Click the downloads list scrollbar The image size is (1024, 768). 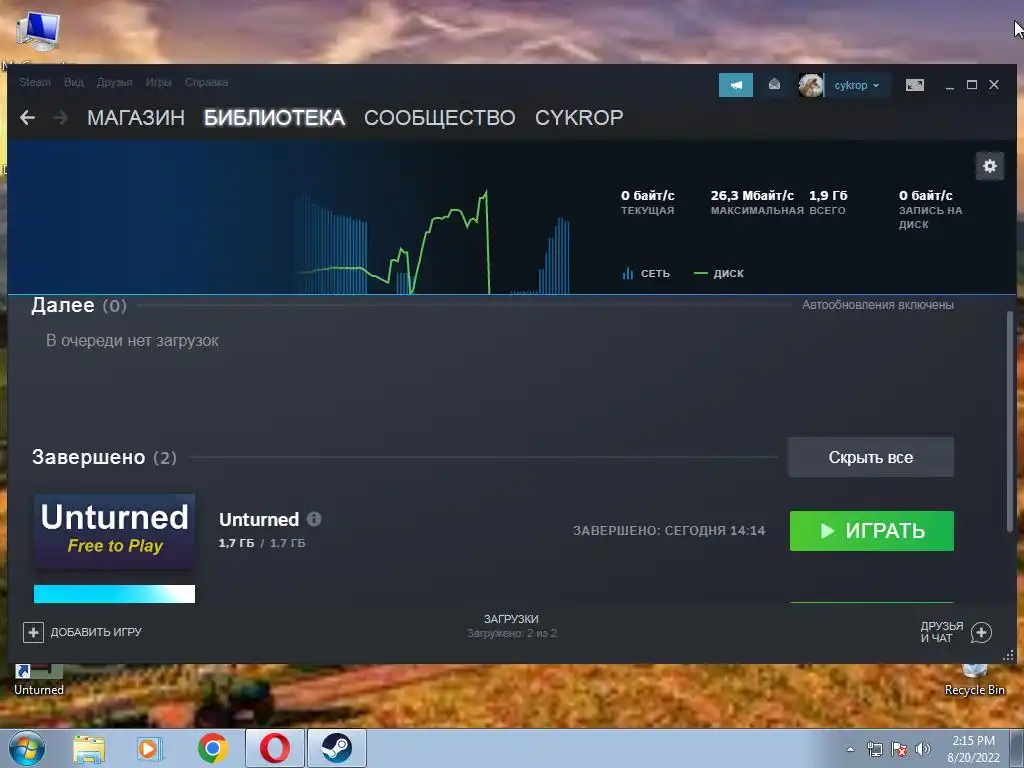[1011, 421]
